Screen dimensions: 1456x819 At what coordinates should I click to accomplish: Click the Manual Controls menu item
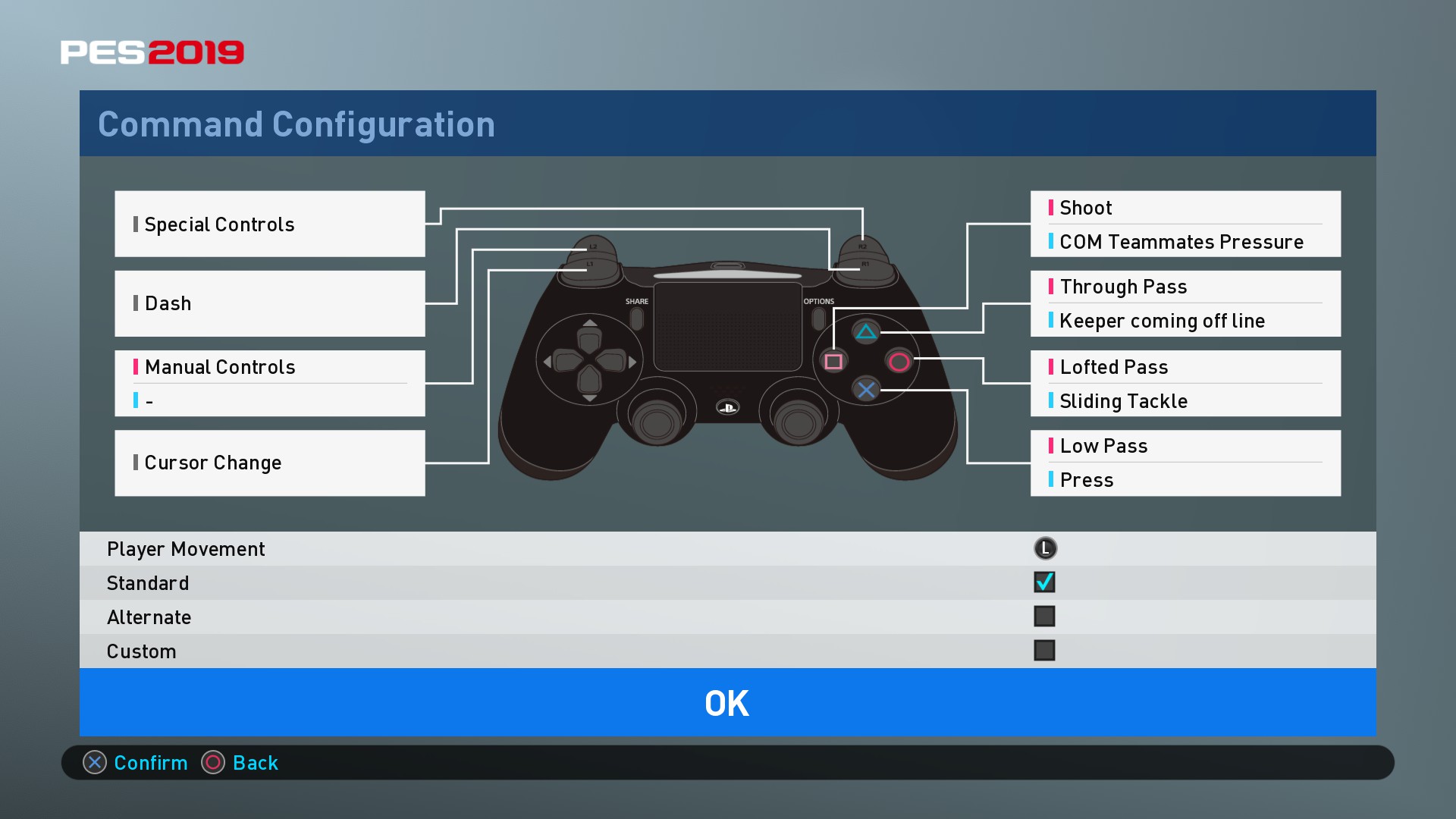(270, 367)
